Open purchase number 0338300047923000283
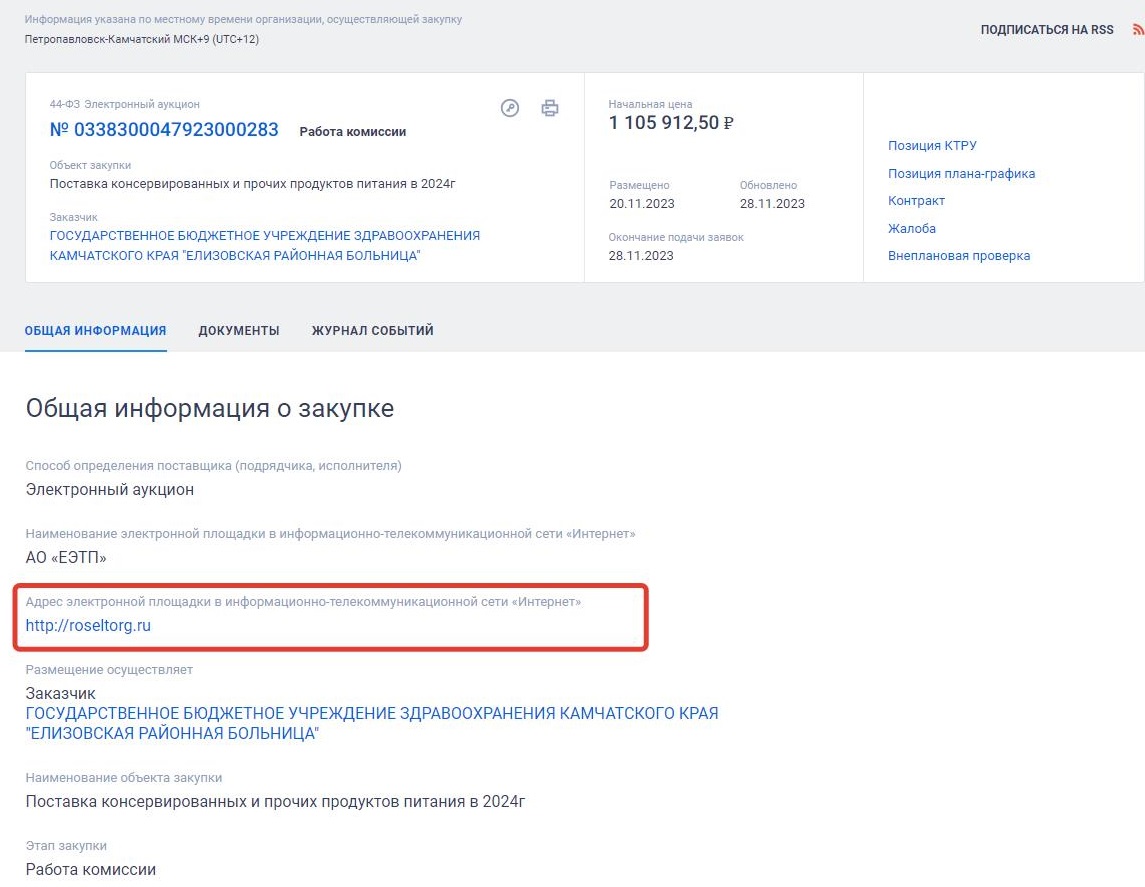The width and height of the screenshot is (1145, 887). 164,130
